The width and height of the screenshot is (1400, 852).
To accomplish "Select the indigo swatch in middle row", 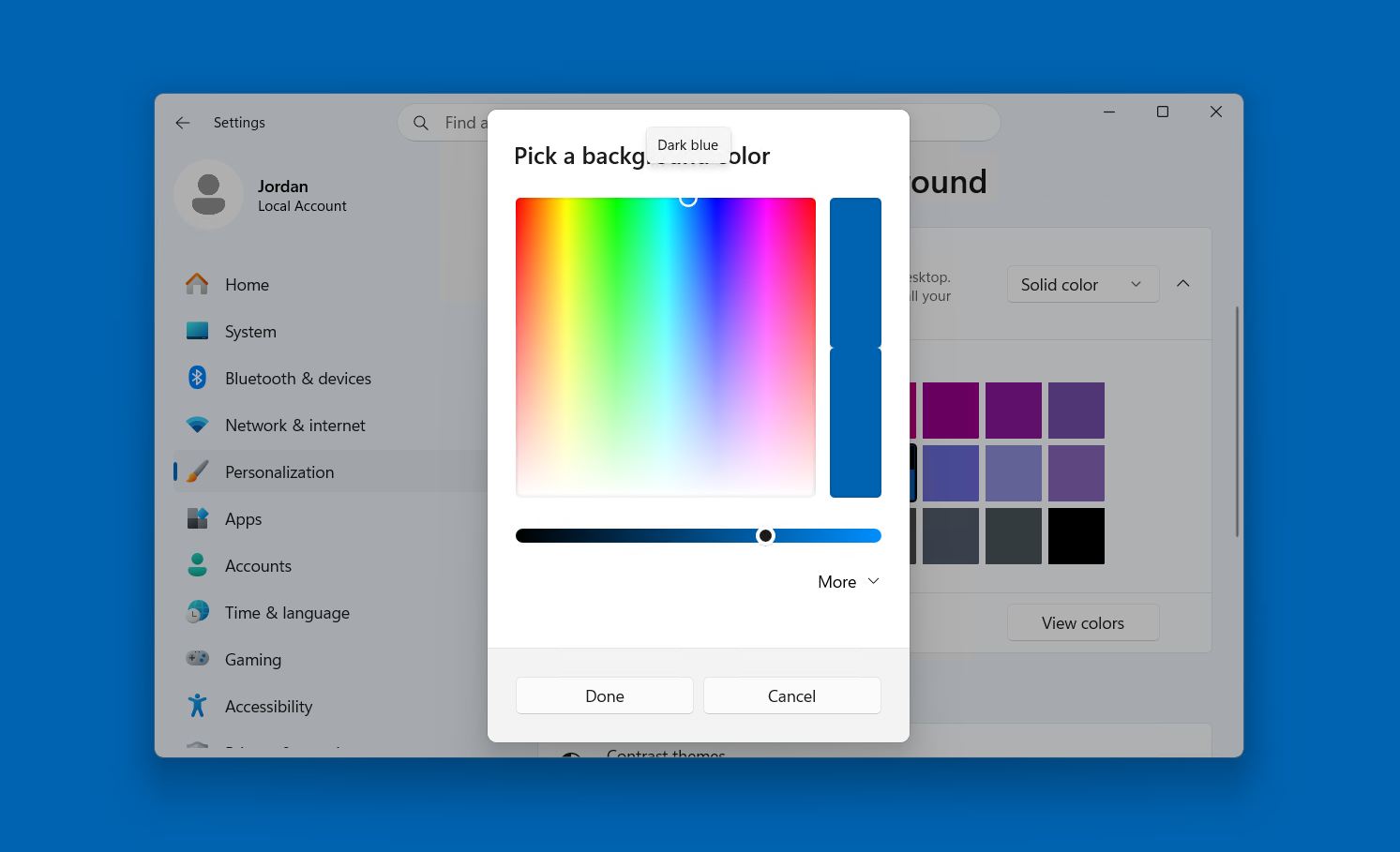I will click(951, 473).
